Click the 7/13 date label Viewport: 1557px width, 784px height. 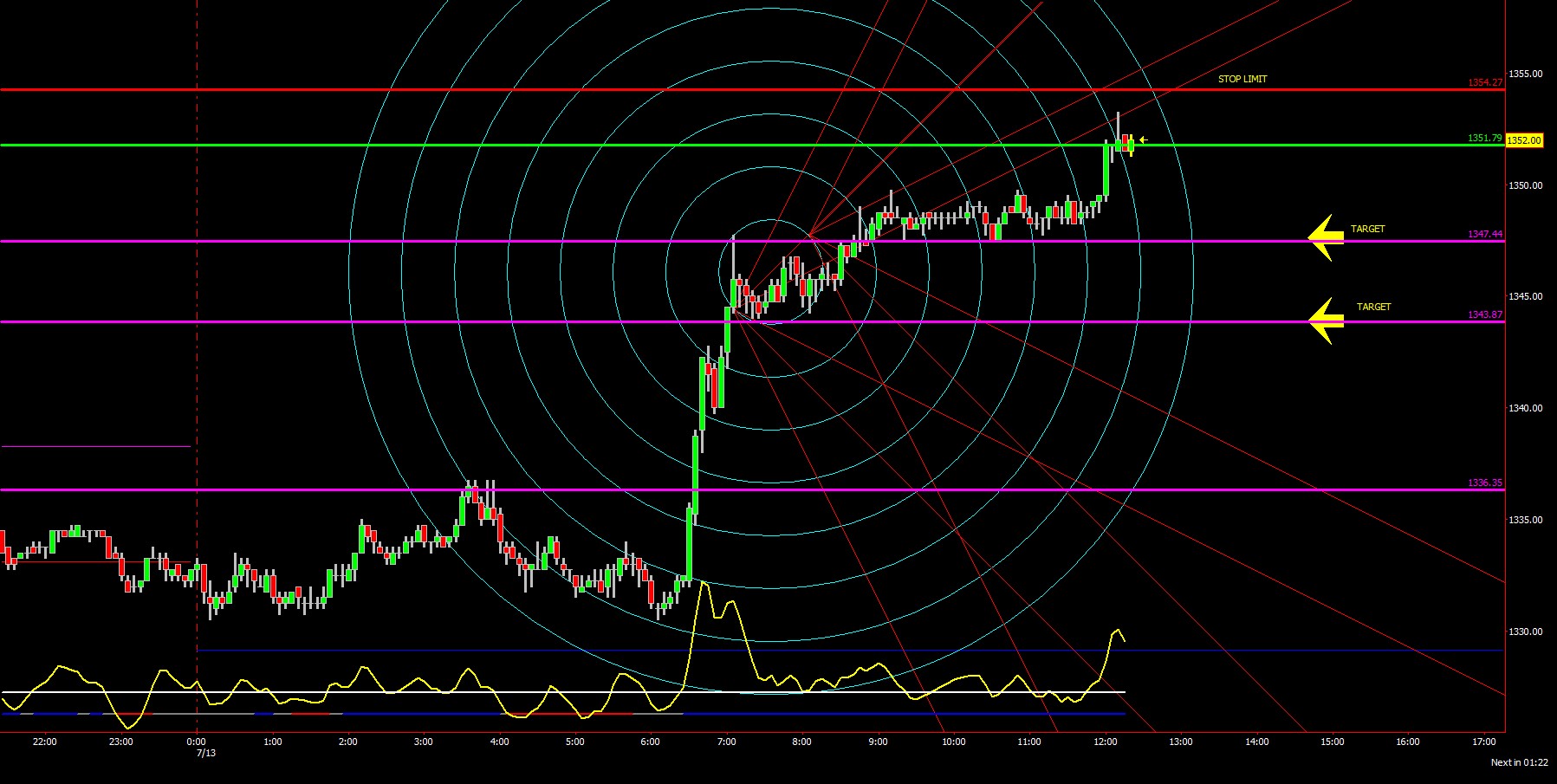[206, 753]
